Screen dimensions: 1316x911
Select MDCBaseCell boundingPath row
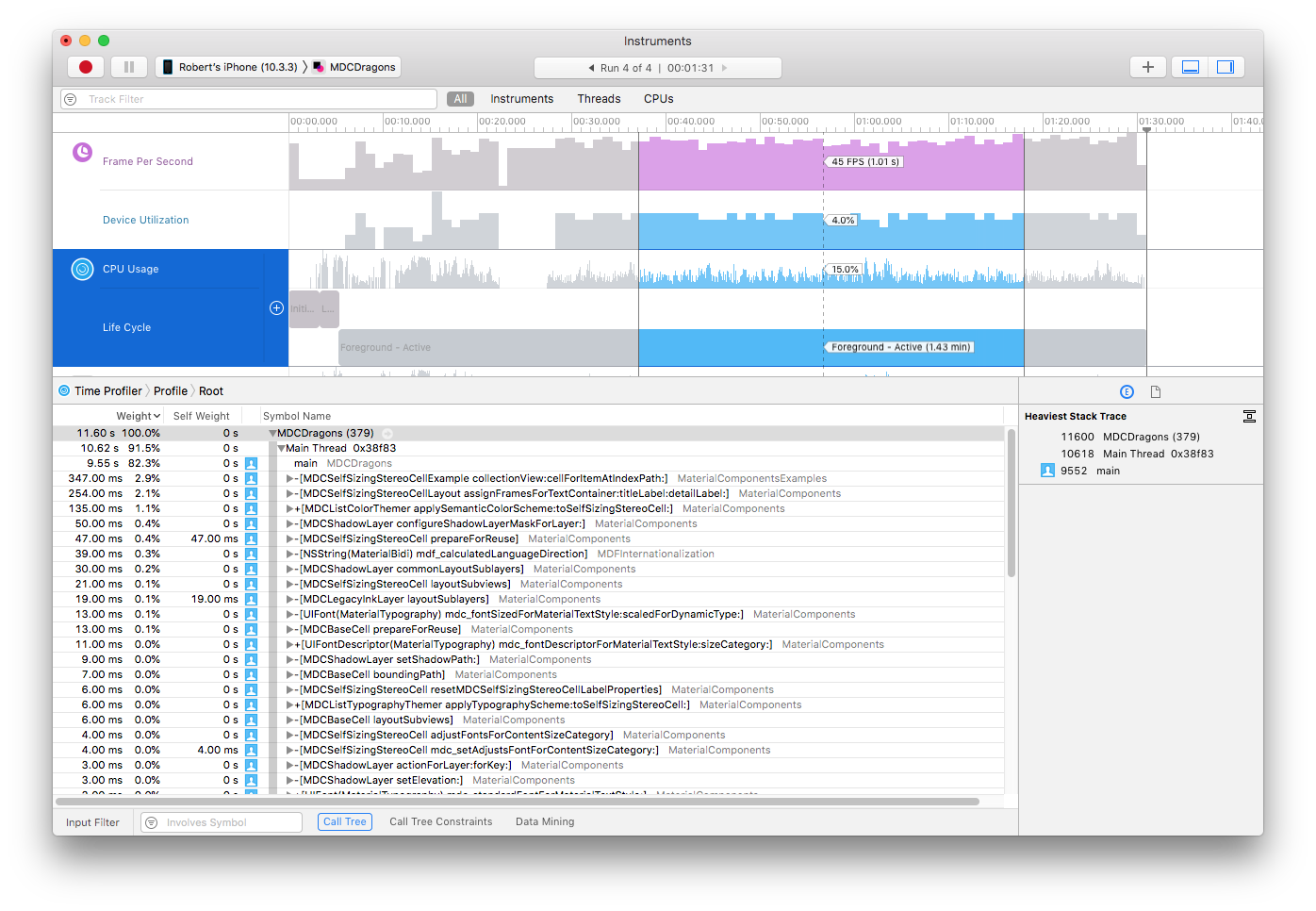(528, 674)
